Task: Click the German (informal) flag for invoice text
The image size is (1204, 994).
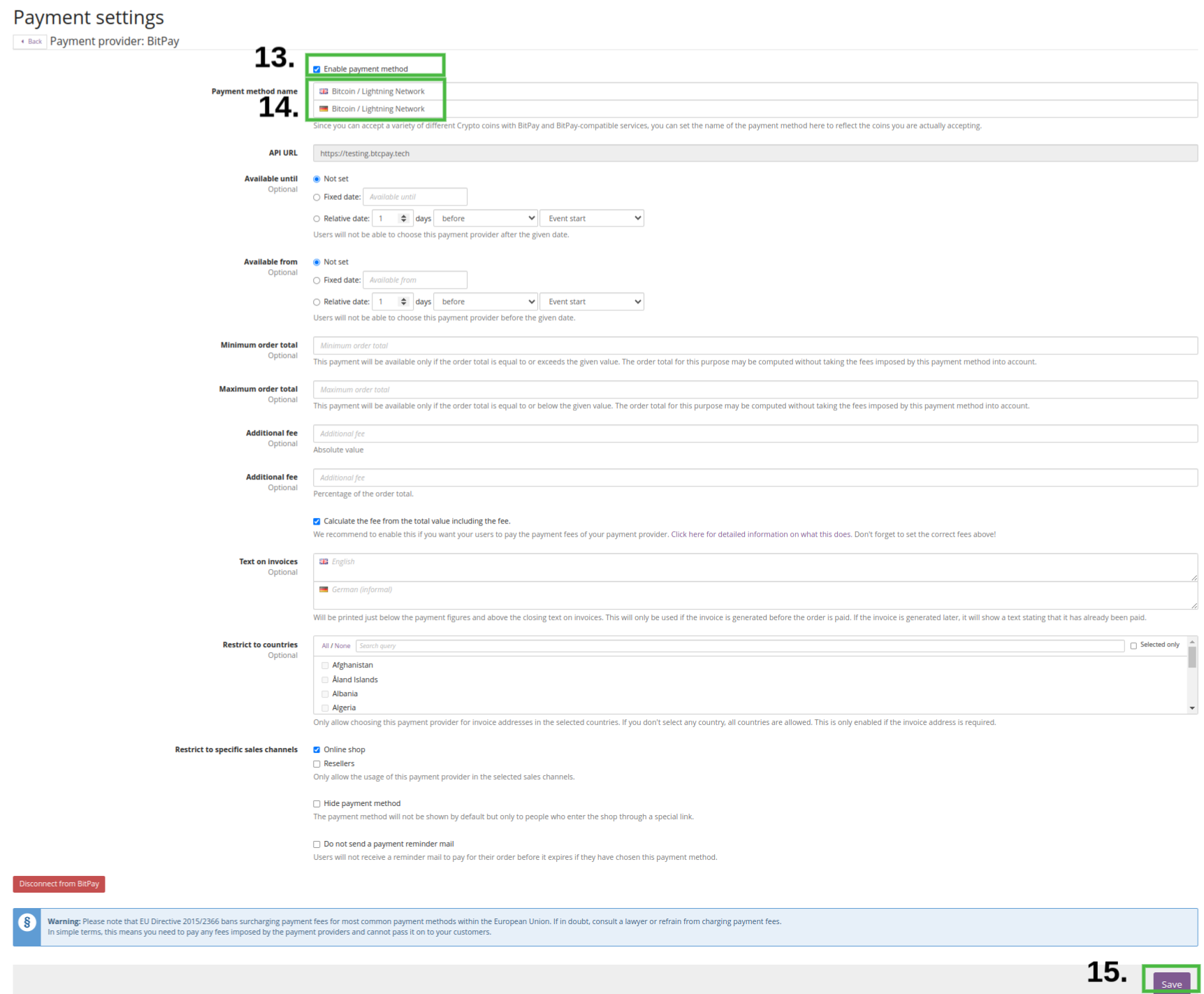Action: 324,589
